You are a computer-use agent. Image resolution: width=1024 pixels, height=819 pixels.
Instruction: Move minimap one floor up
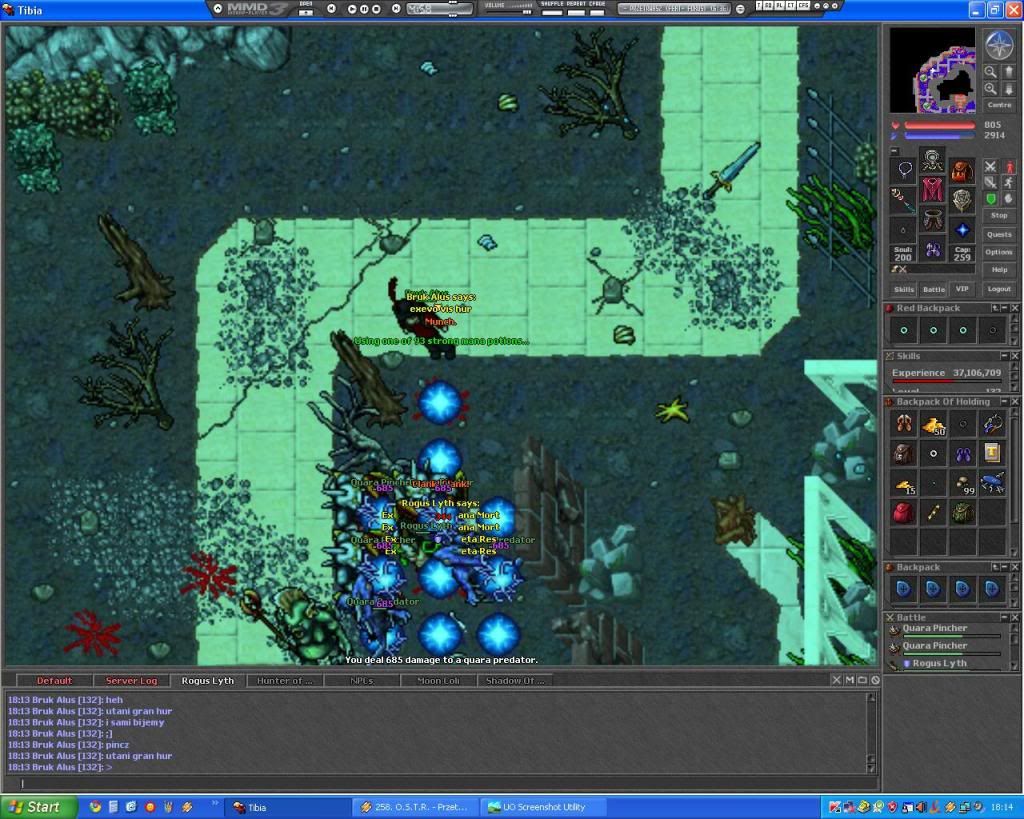tap(1008, 71)
